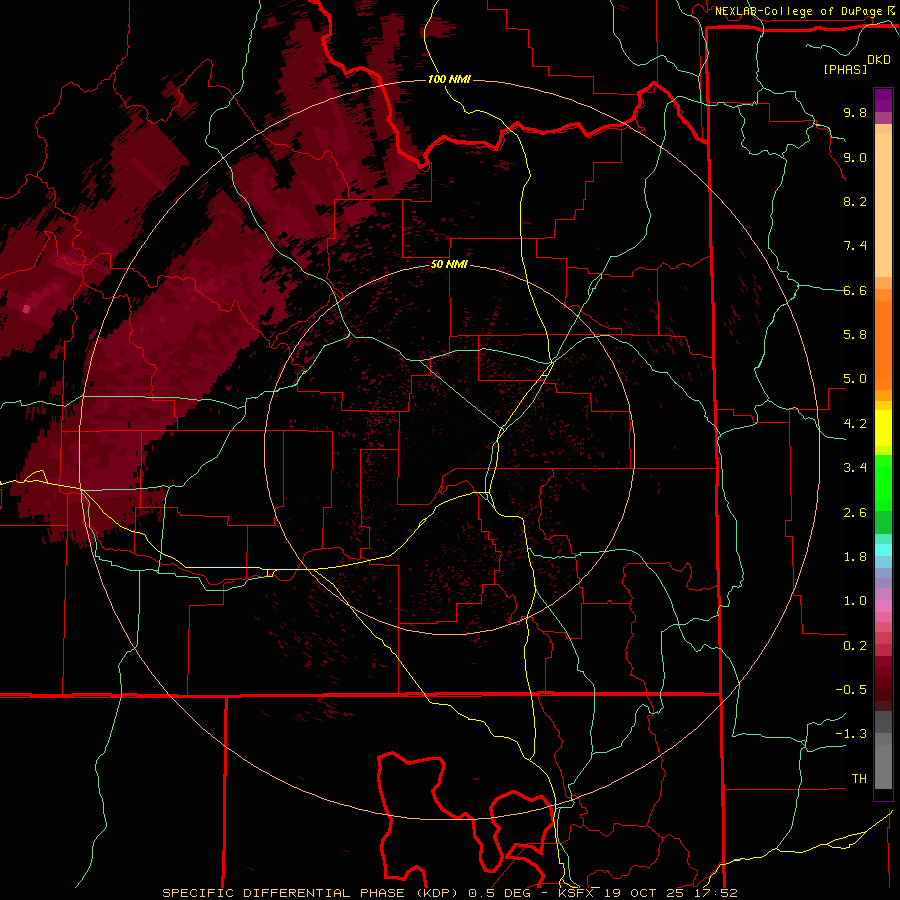This screenshot has height=900, width=900.
Task: Click the 7.4 value on the color scale
Action: [x=855, y=246]
